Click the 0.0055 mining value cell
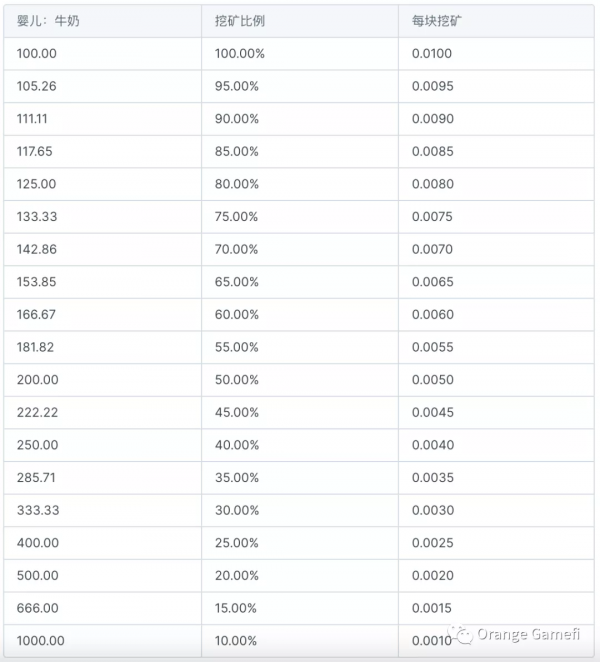Screen dimensions: 600x662 (x=433, y=347)
